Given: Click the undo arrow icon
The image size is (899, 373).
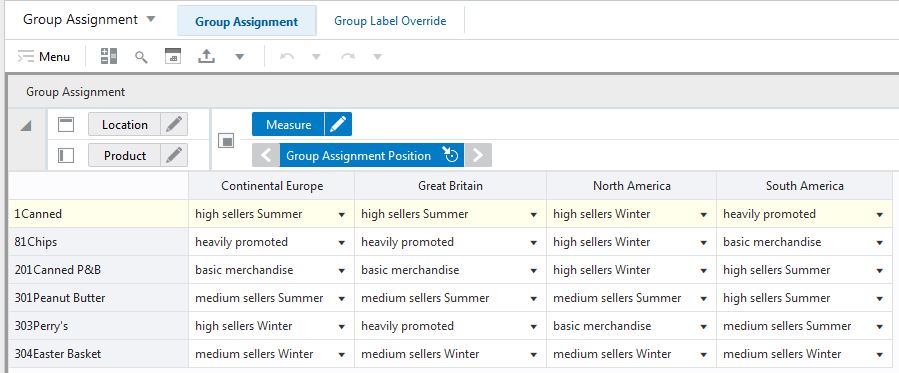Looking at the screenshot, I should [x=287, y=57].
